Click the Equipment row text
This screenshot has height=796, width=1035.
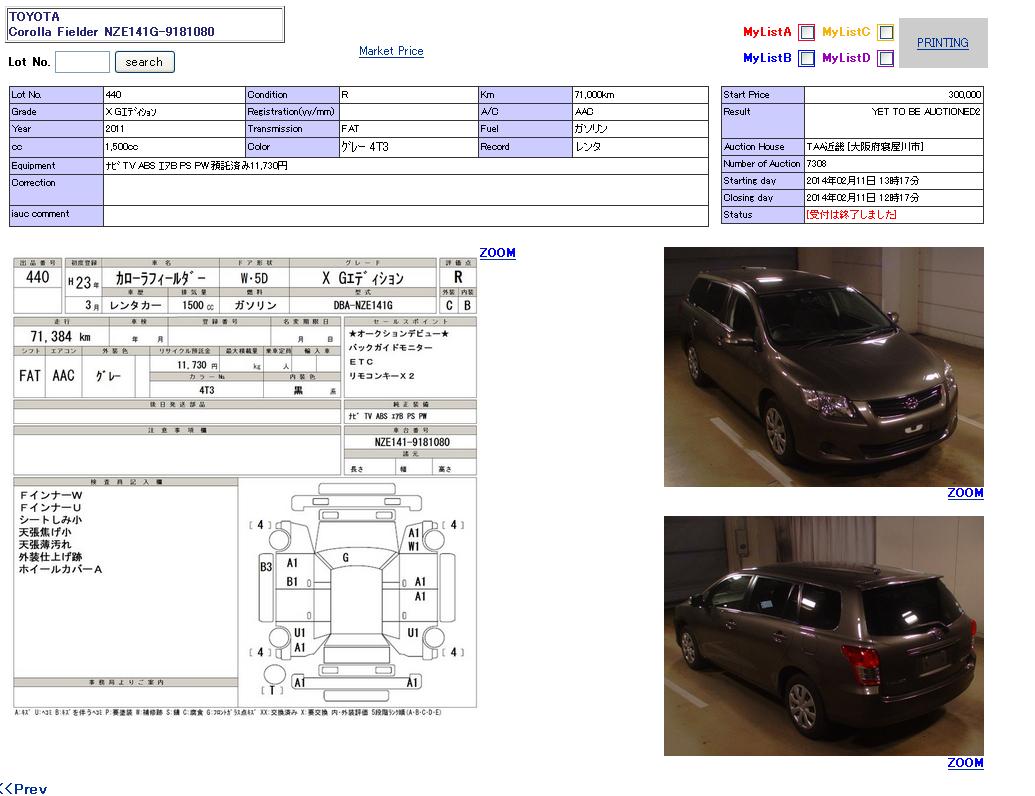coord(196,166)
